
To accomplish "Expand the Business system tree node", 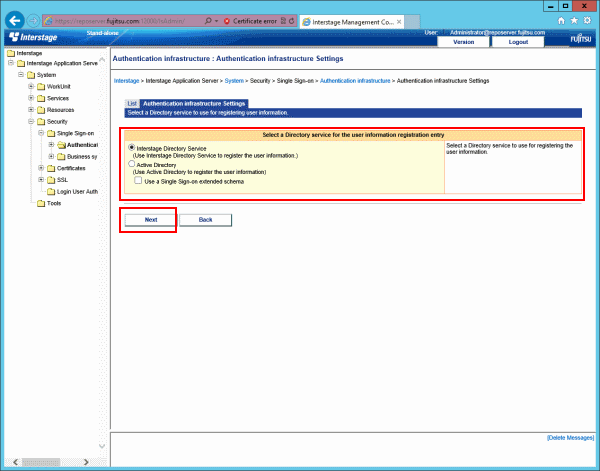I will coord(51,156).
